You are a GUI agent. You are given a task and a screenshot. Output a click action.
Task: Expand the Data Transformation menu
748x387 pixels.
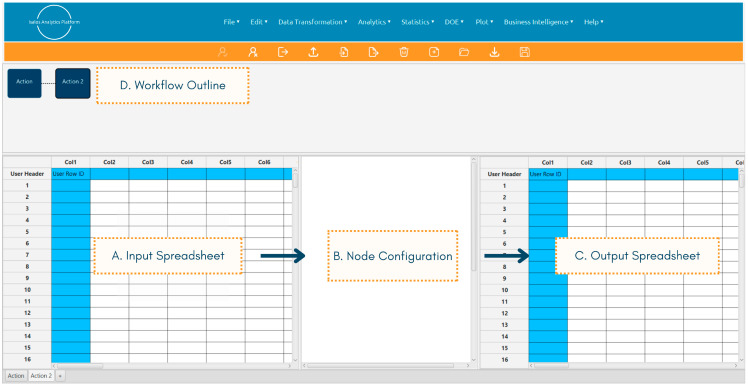click(x=312, y=22)
